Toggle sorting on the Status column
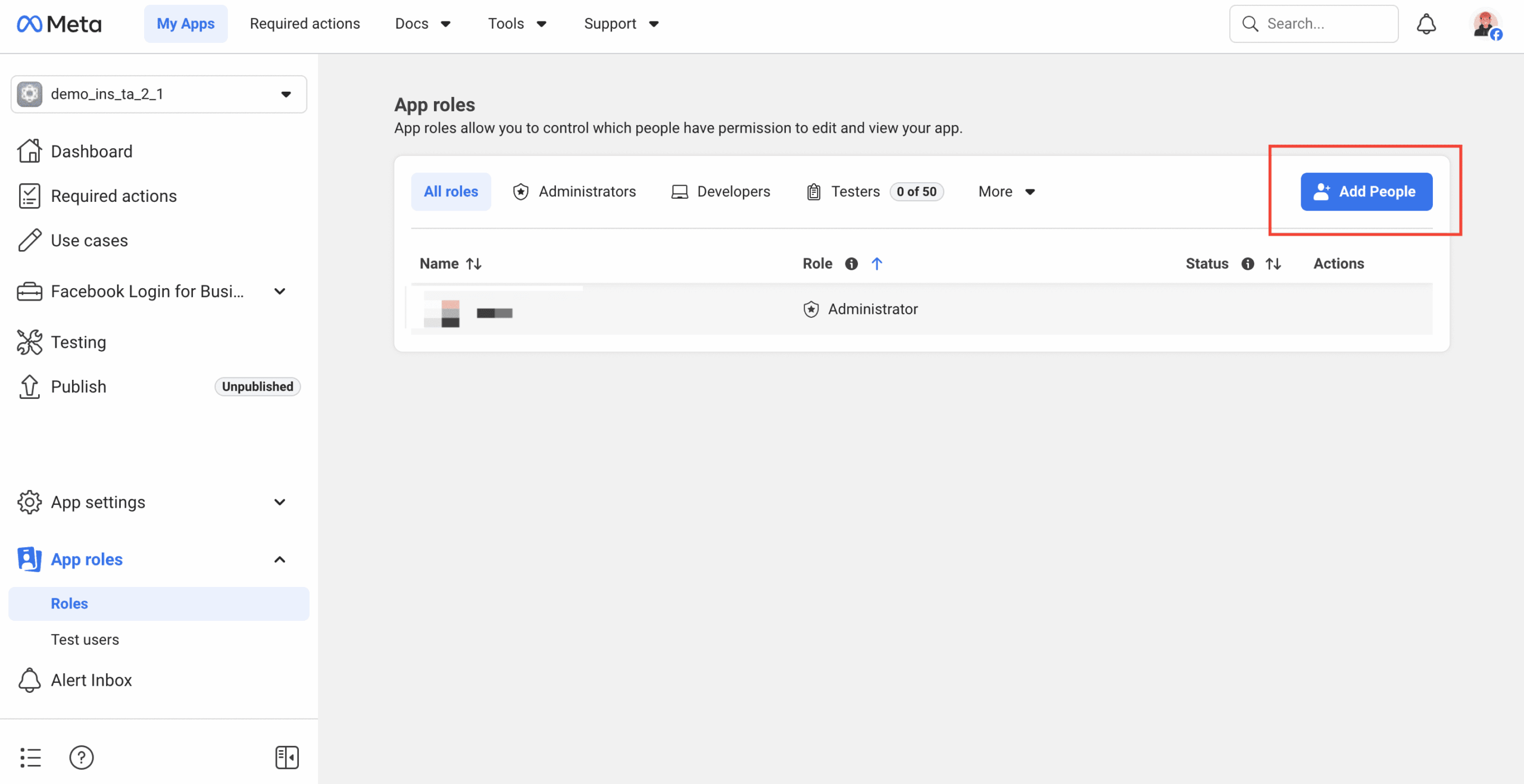 click(x=1273, y=263)
